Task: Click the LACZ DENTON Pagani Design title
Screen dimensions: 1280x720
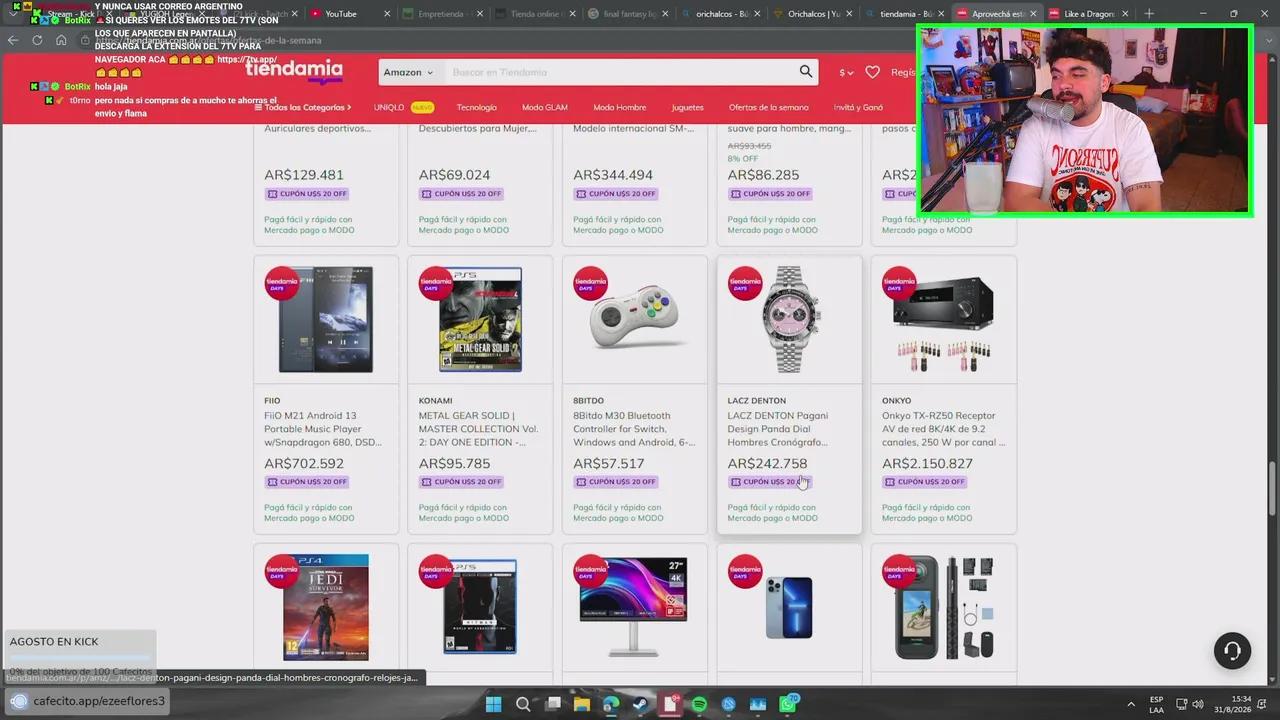Action: [x=778, y=429]
